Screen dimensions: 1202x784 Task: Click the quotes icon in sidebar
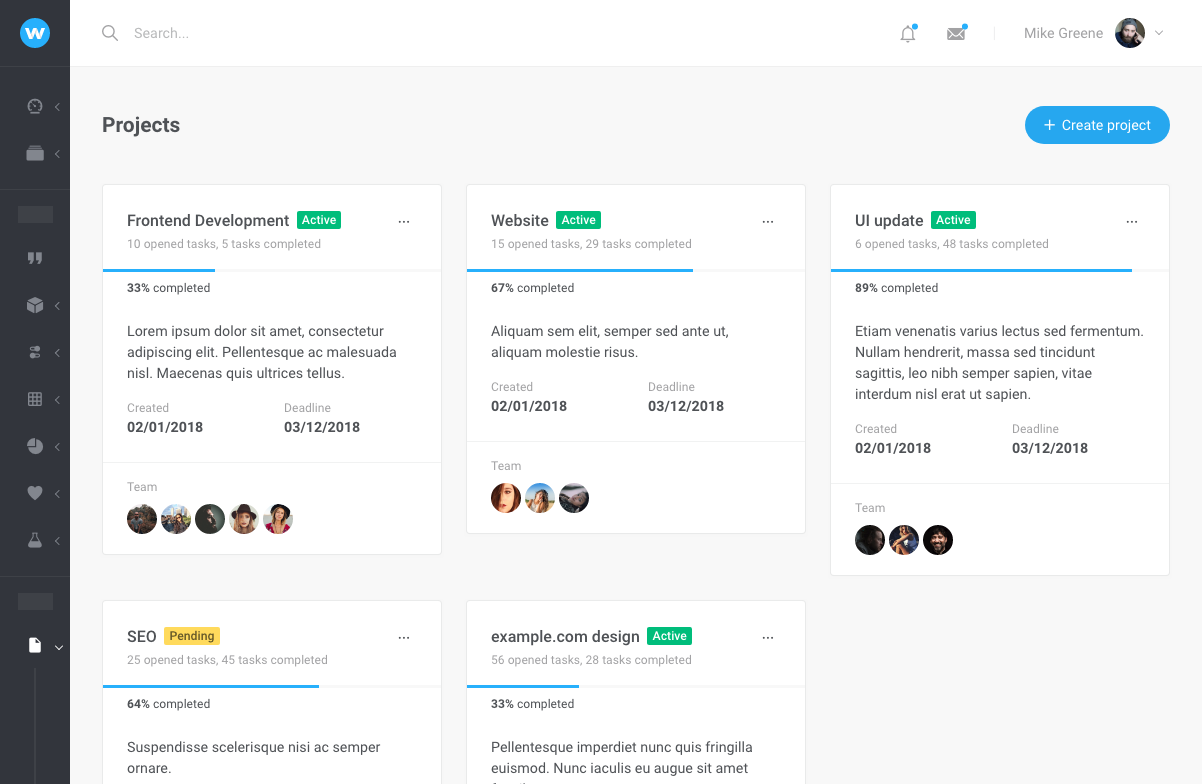click(35, 258)
